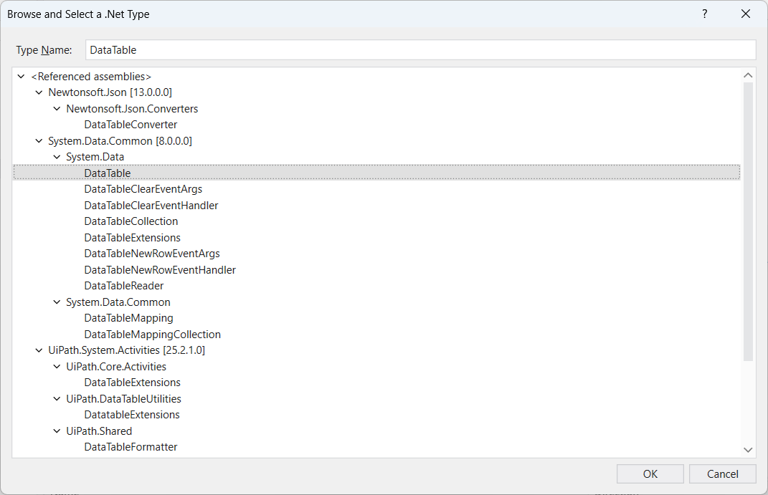This screenshot has height=495, width=768.
Task: Collapse the Newtonsoft.Json.Converters namespace
Action: pyautogui.click(x=57, y=109)
